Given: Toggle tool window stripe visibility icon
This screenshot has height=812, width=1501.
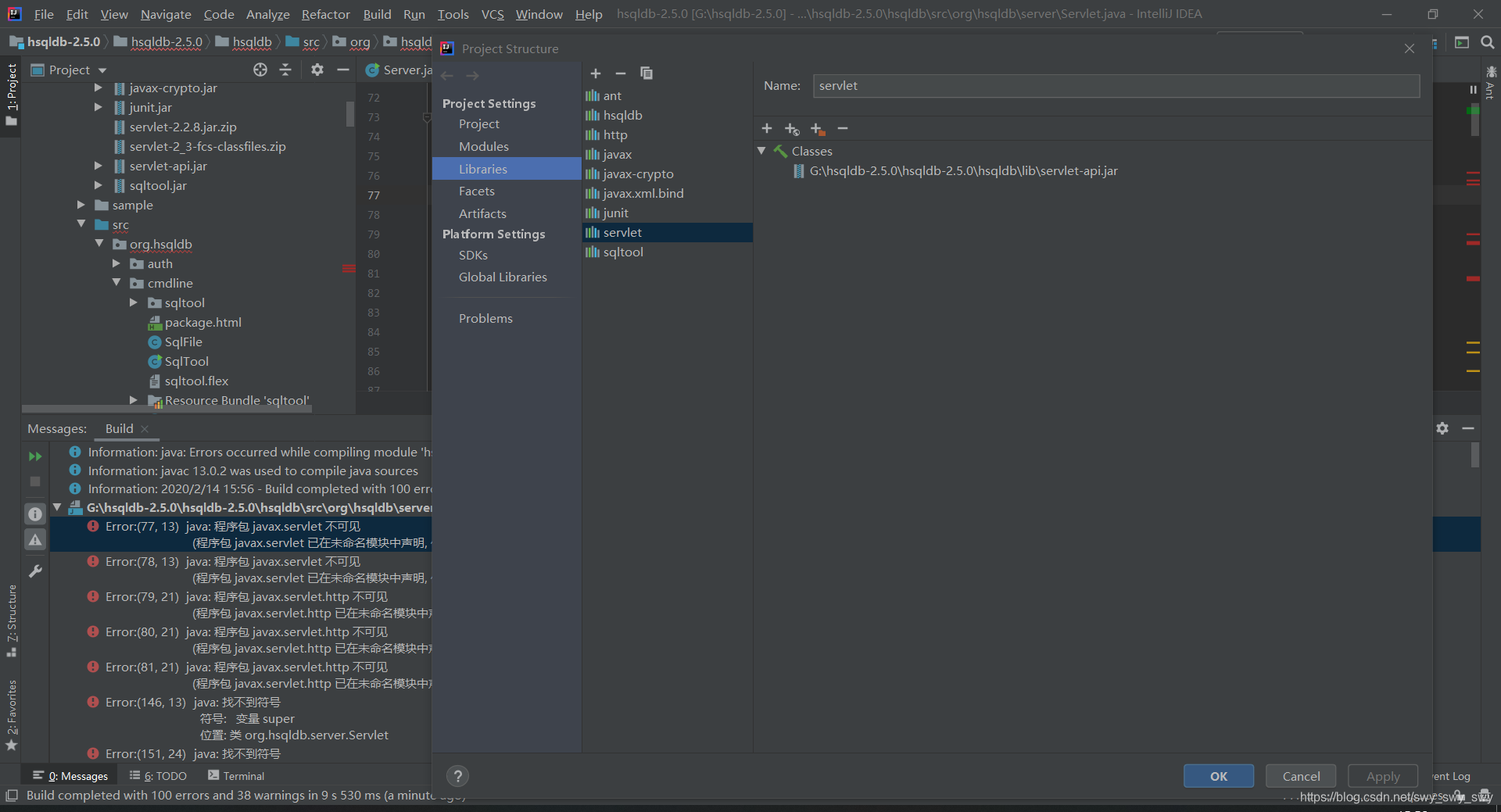Looking at the screenshot, I should [x=12, y=796].
